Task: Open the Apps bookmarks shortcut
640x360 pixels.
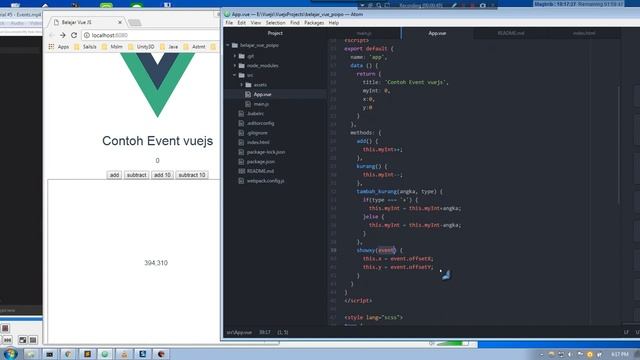Action: (x=59, y=47)
